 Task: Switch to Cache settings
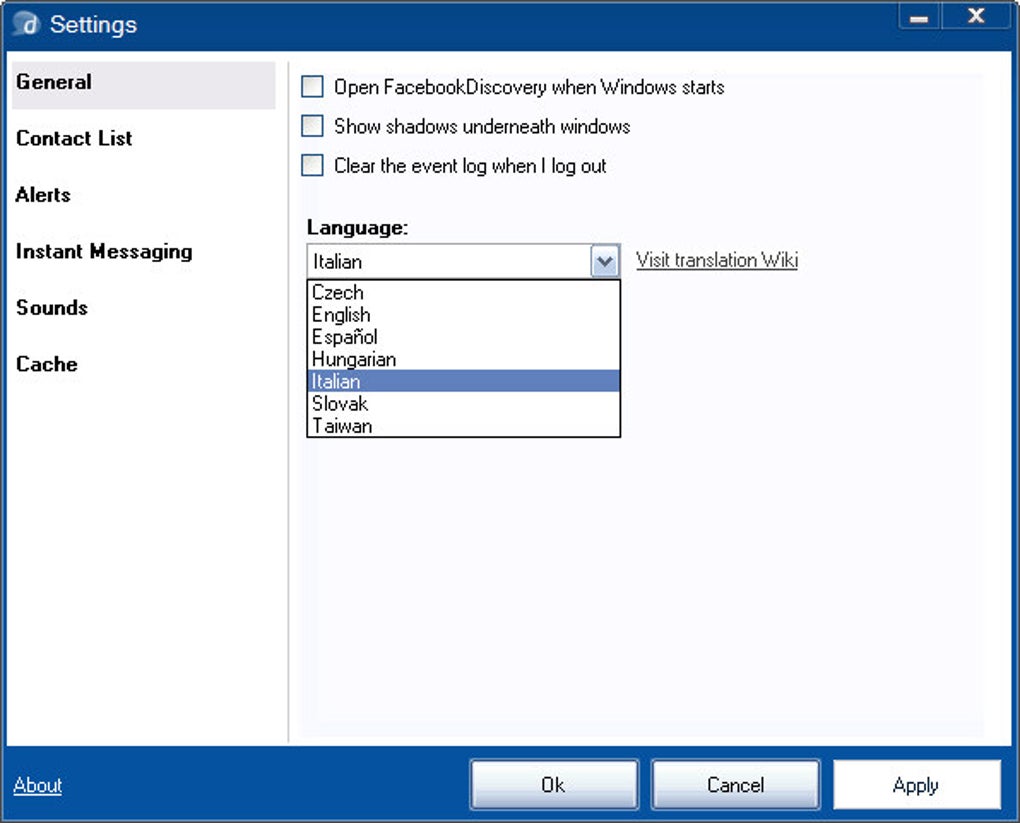click(47, 364)
